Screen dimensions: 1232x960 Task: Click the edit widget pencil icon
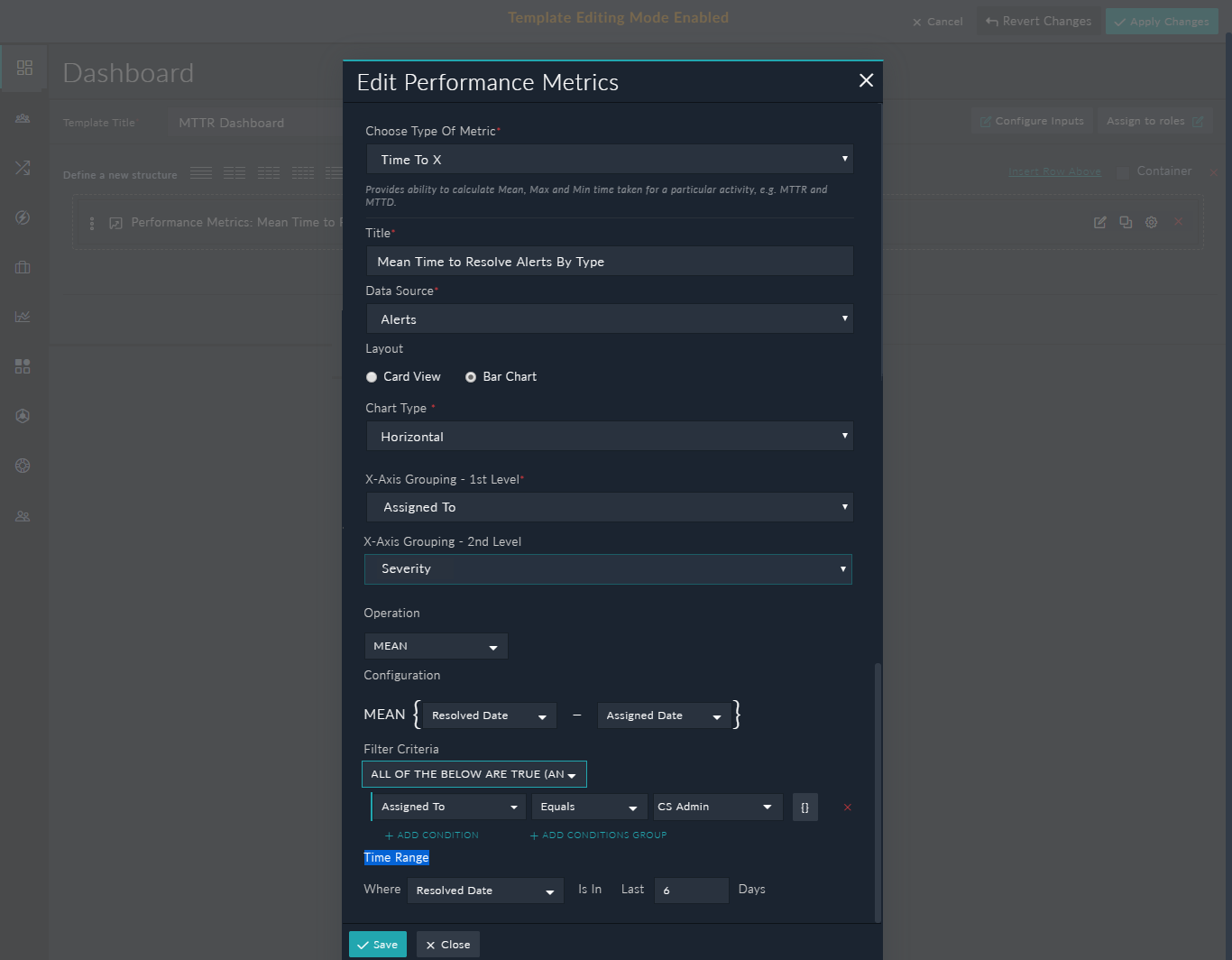(1099, 223)
